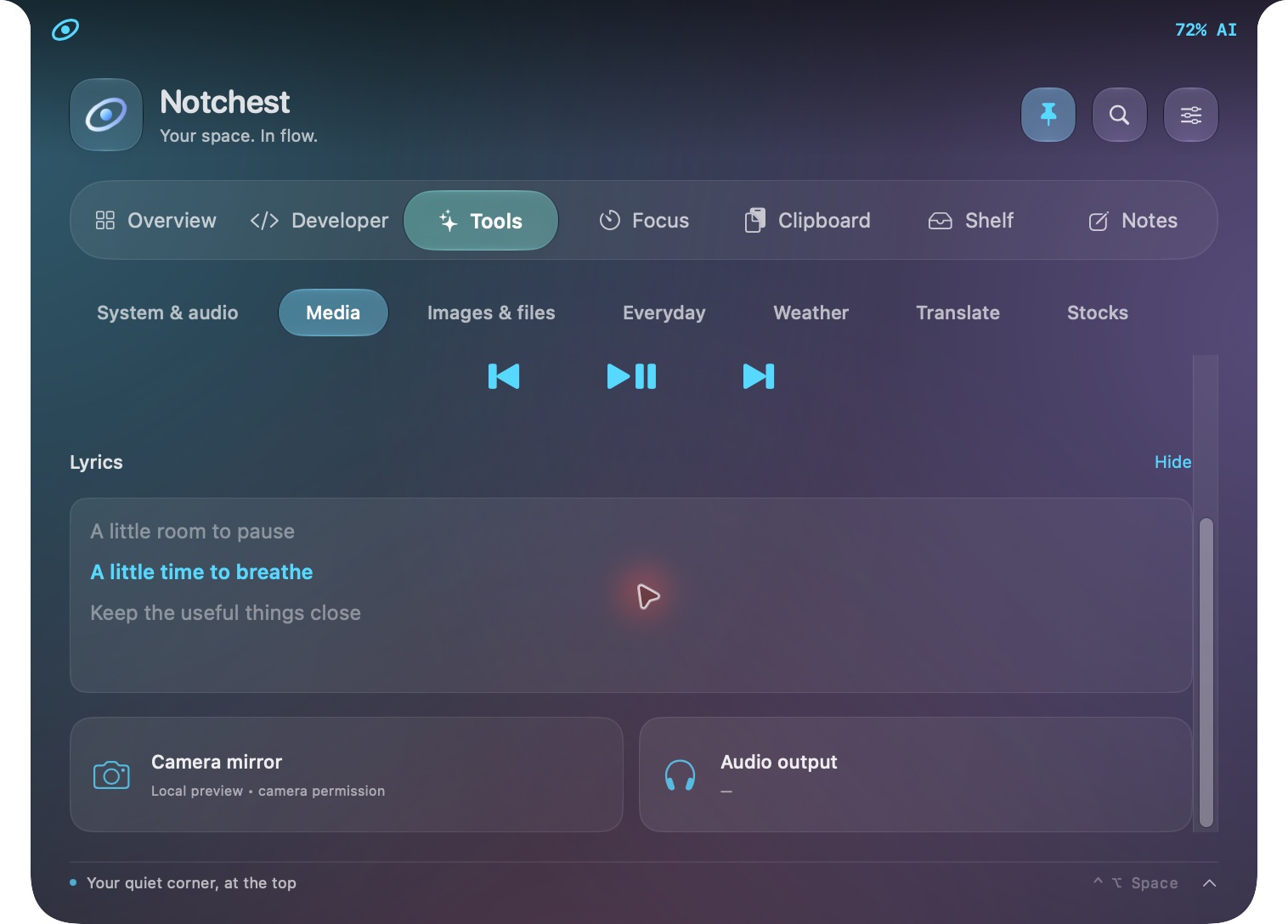This screenshot has height=924, width=1288.
Task: Collapse panel using bottom-right chevron
Action: point(1210,883)
